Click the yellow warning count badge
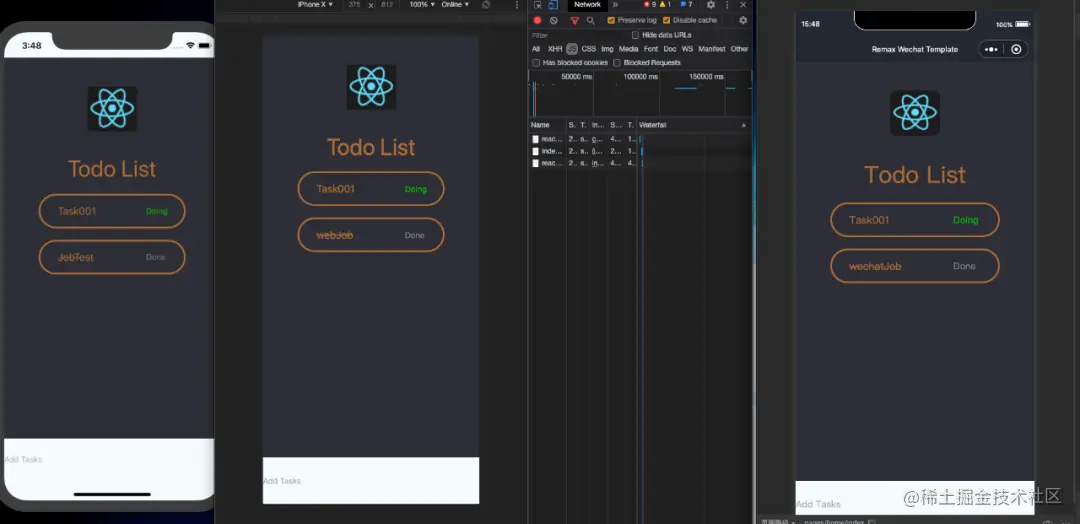This screenshot has width=1080, height=524. (x=665, y=5)
